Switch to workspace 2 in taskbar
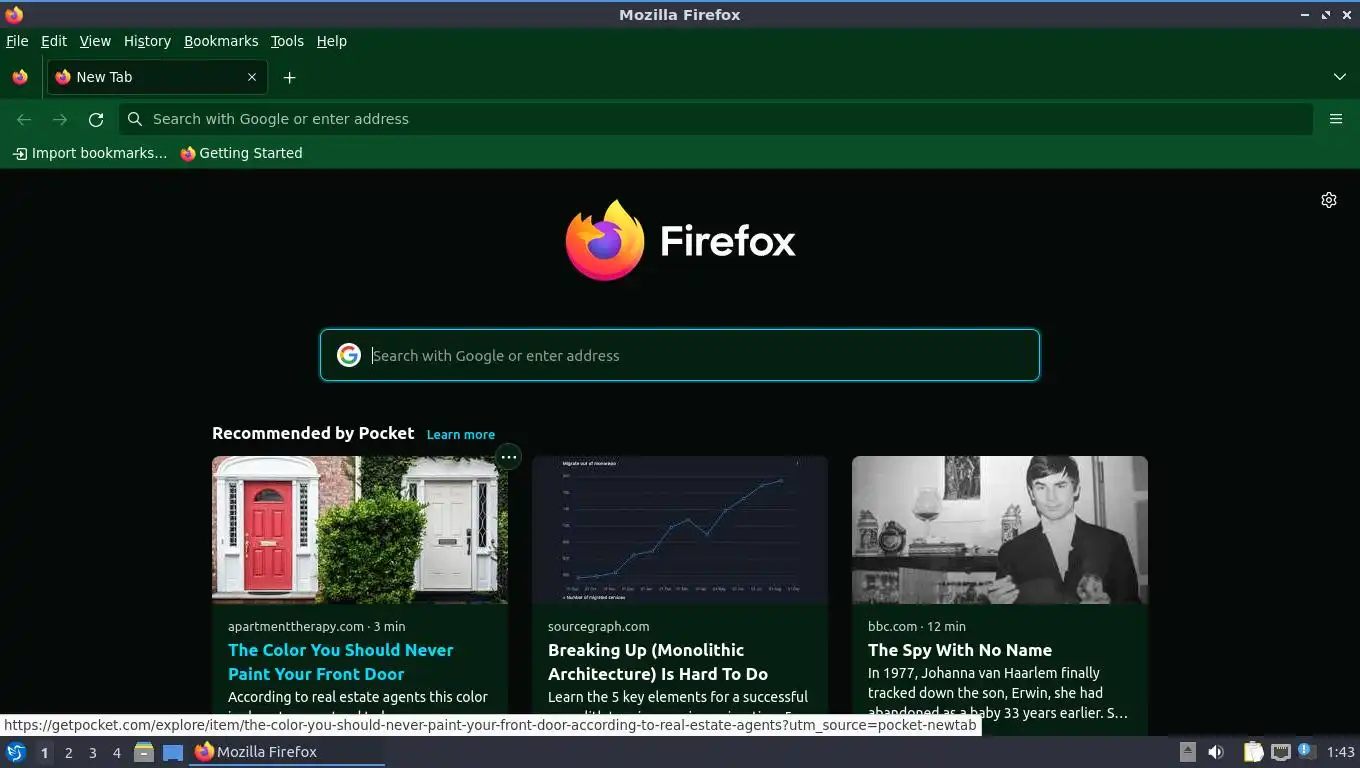Image resolution: width=1360 pixels, height=768 pixels. tap(68, 753)
